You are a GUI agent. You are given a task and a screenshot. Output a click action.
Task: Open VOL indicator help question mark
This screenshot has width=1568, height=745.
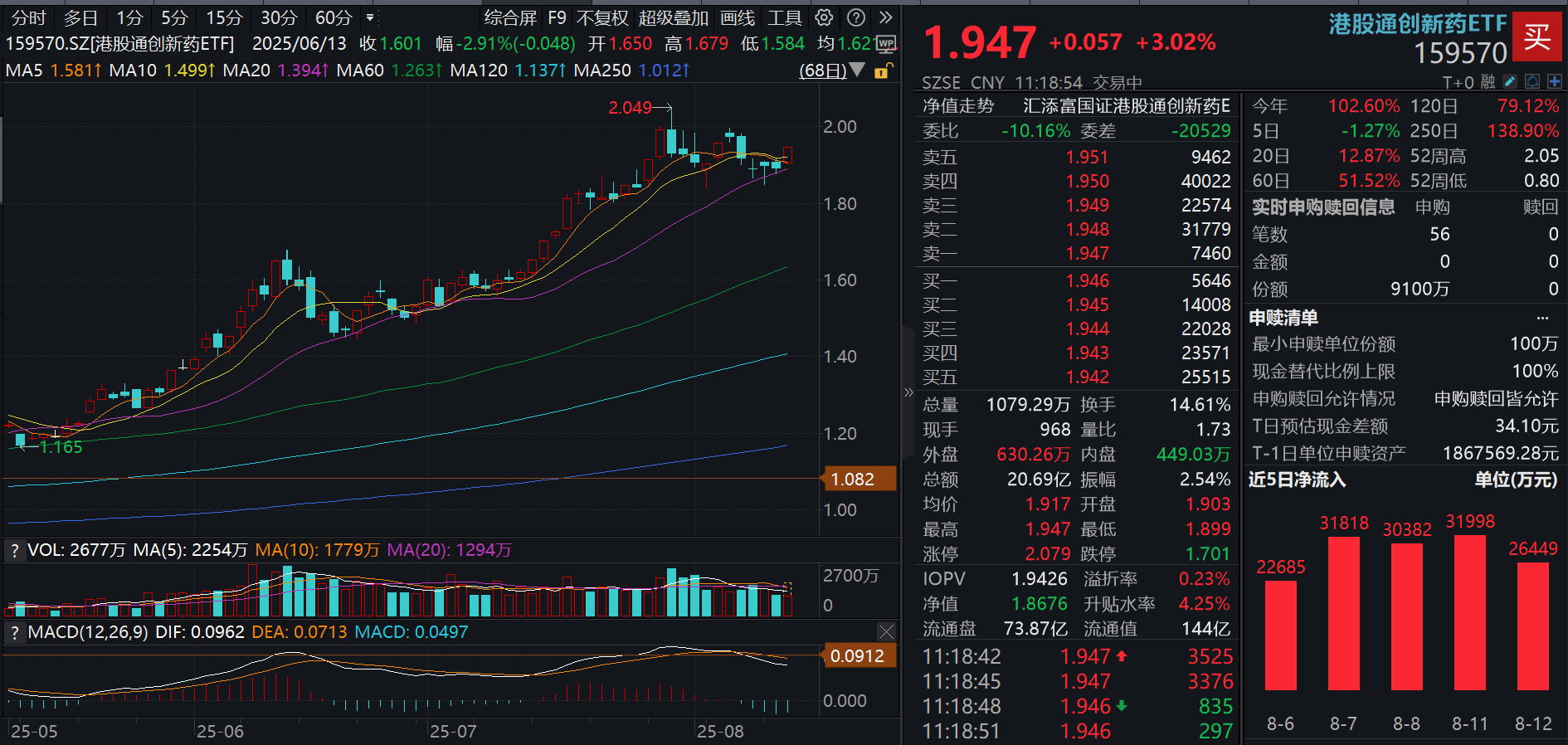point(14,550)
